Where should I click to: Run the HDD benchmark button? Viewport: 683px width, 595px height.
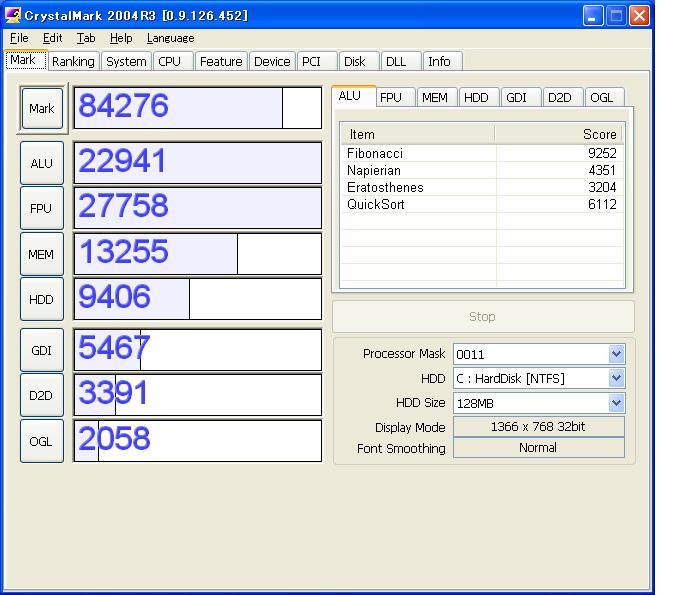pyautogui.click(x=42, y=299)
